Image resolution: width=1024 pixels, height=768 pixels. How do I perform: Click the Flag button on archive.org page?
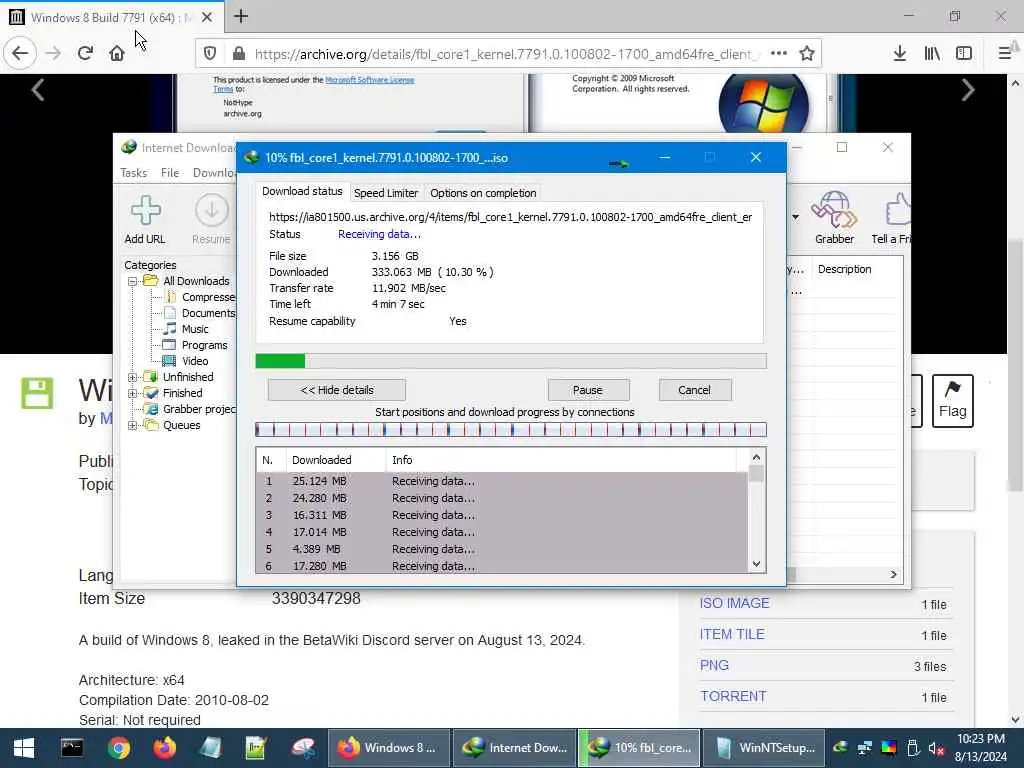[953, 400]
